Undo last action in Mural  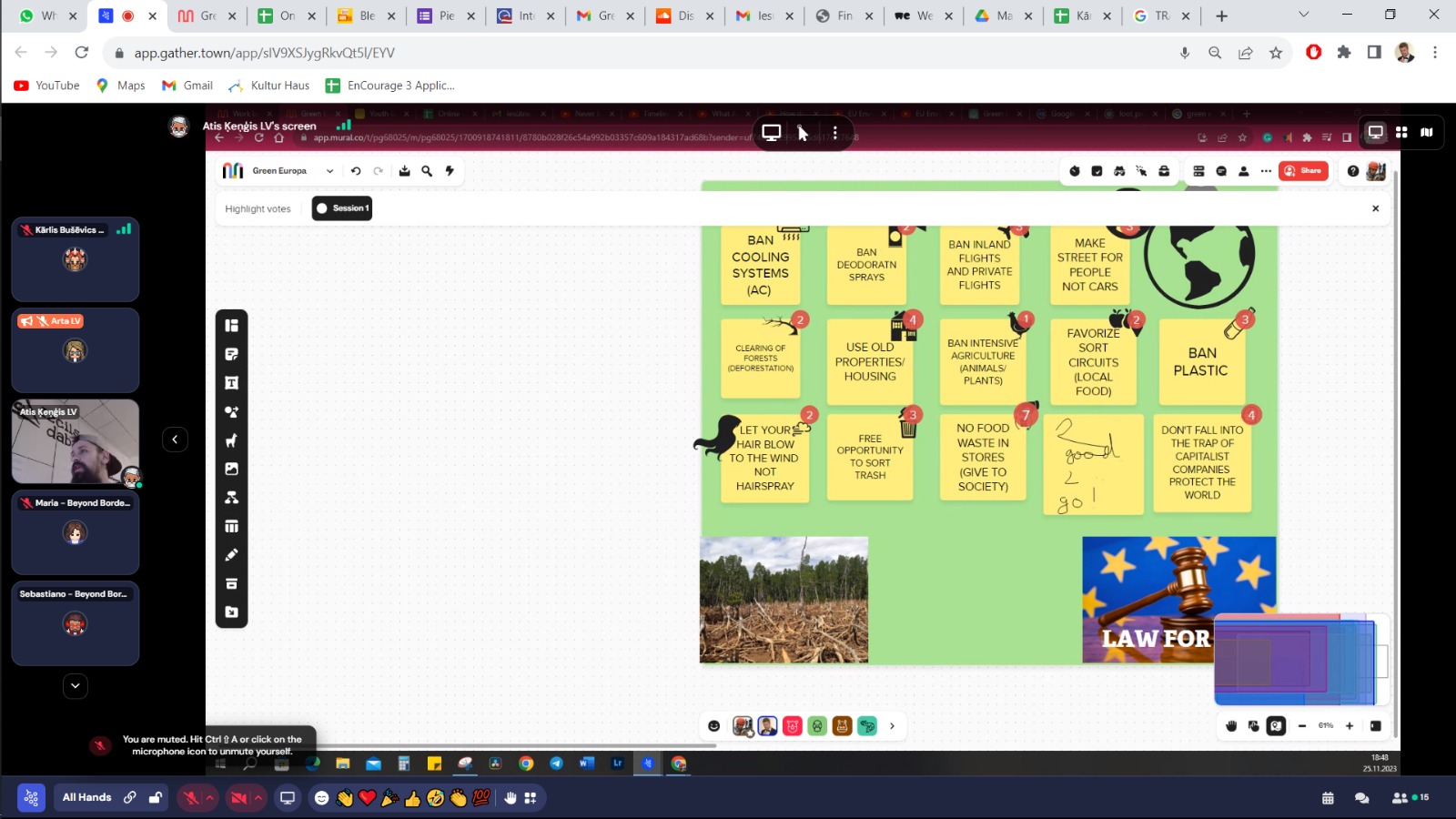click(x=356, y=171)
